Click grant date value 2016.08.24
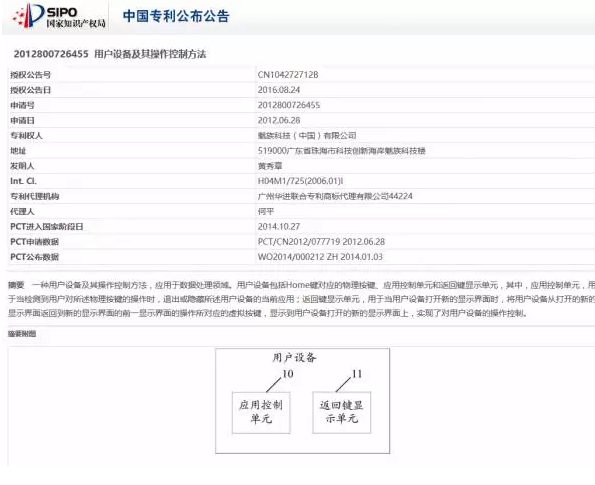Screen dimensions: 595x485 (x=279, y=90)
